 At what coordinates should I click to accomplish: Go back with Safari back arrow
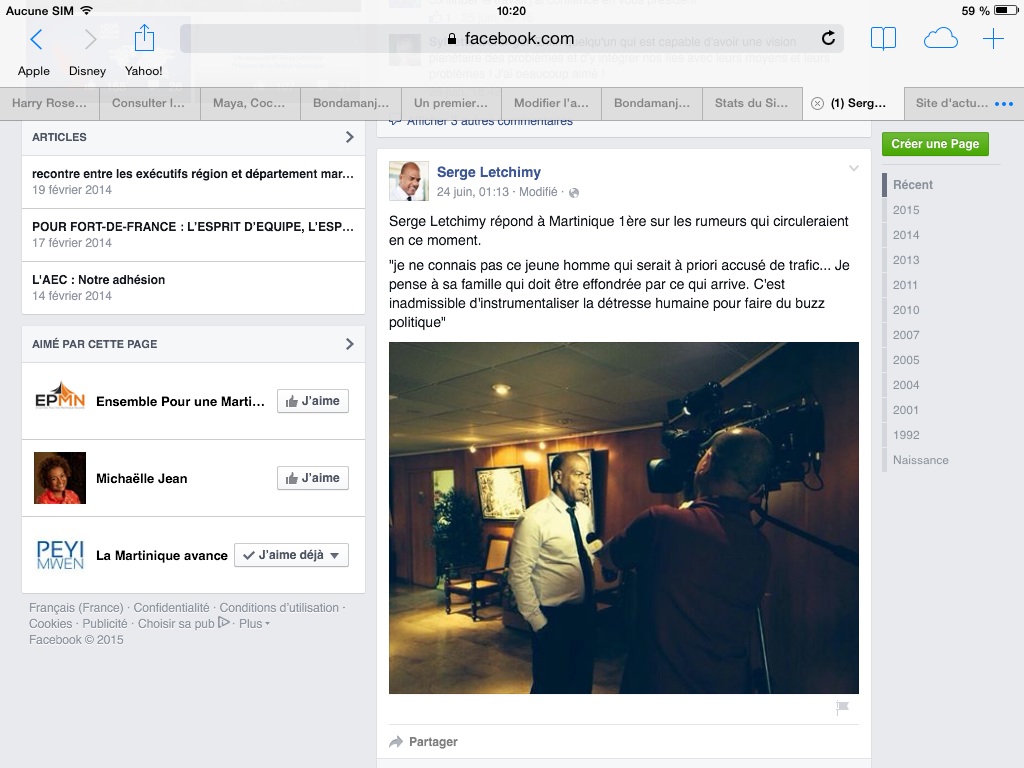coord(37,39)
